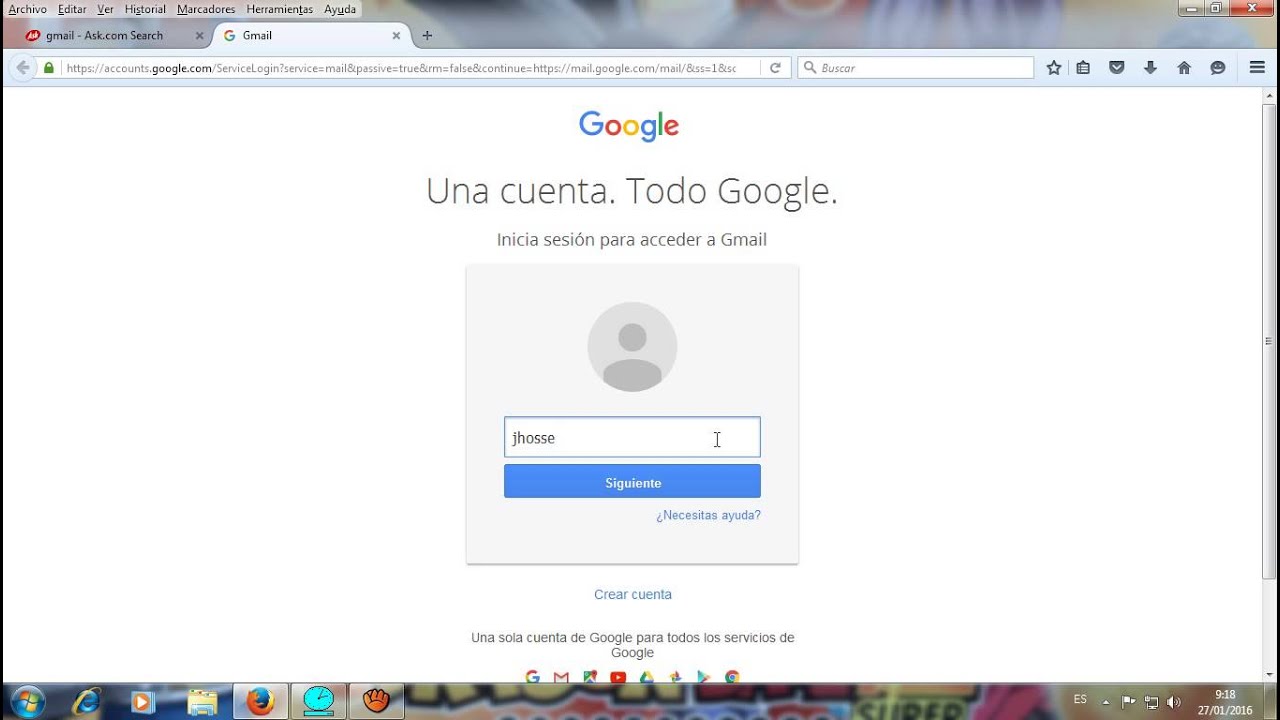Screen dimensions: 1280x720
Task: Click the green padlock site identity icon
Action: pos(48,68)
